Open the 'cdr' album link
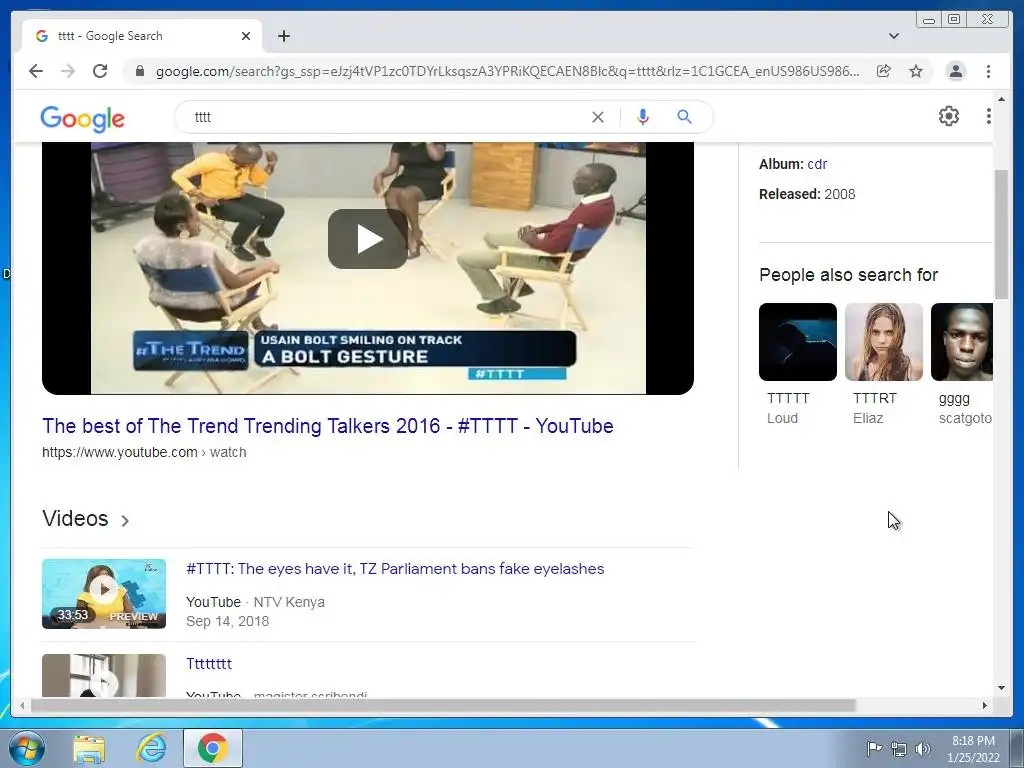This screenshot has height=768, width=1024. coord(817,164)
